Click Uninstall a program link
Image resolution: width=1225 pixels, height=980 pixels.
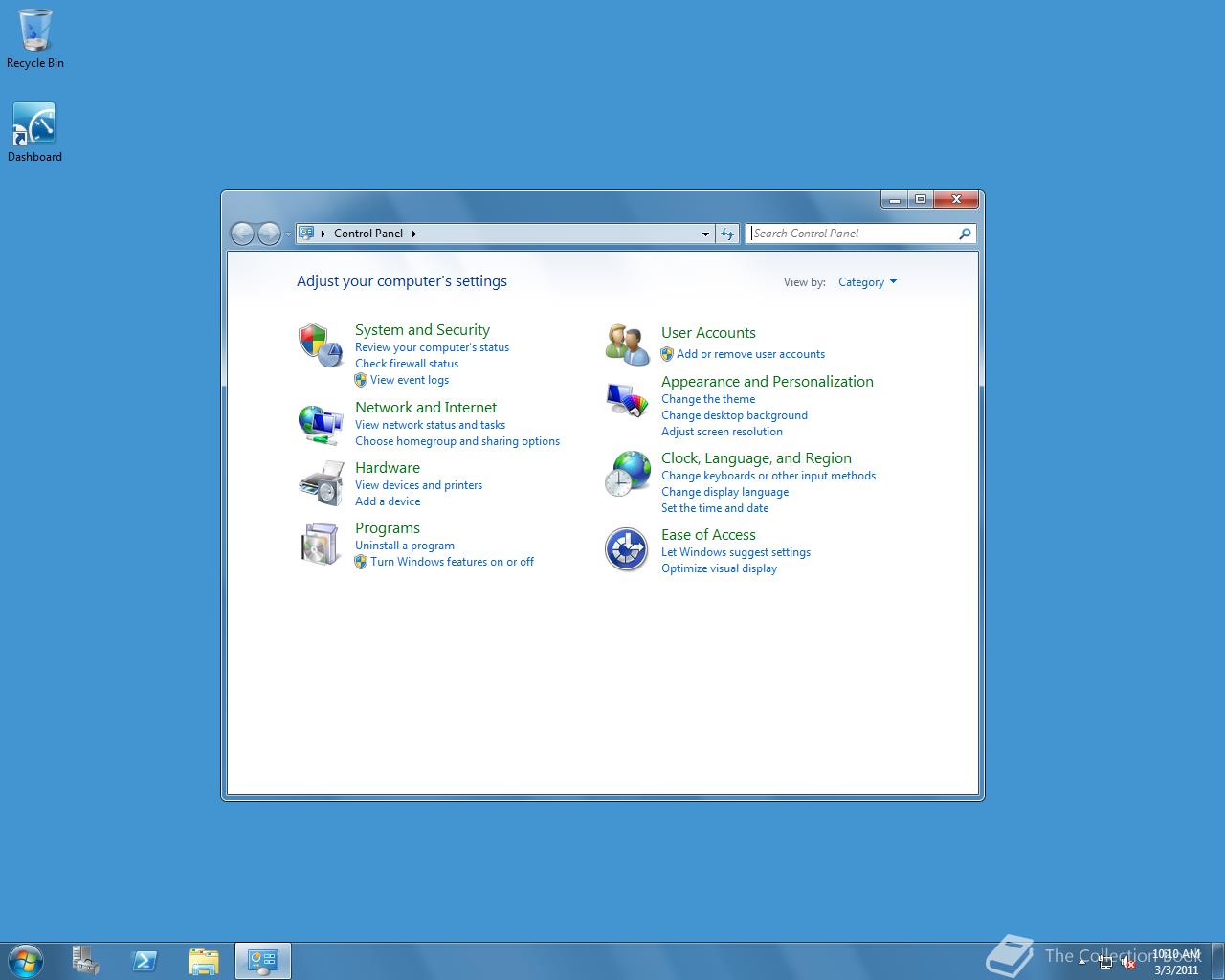[x=405, y=546]
